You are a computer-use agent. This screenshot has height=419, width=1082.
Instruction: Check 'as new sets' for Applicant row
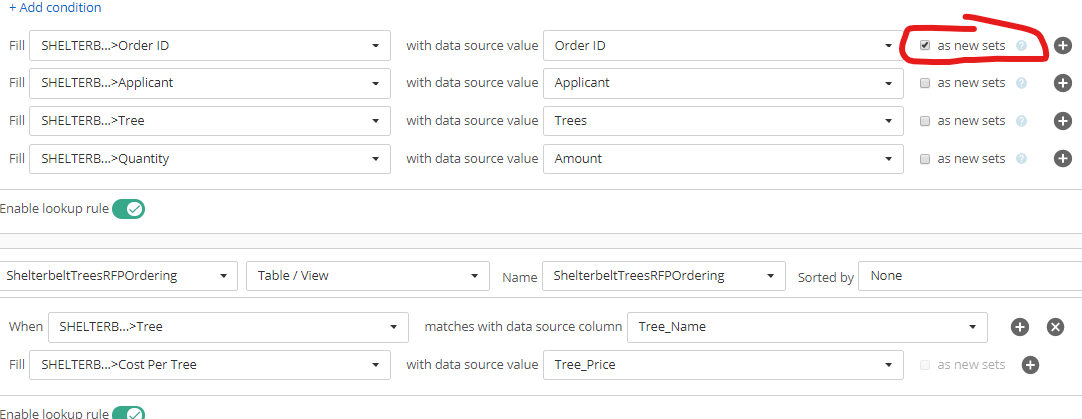[925, 83]
